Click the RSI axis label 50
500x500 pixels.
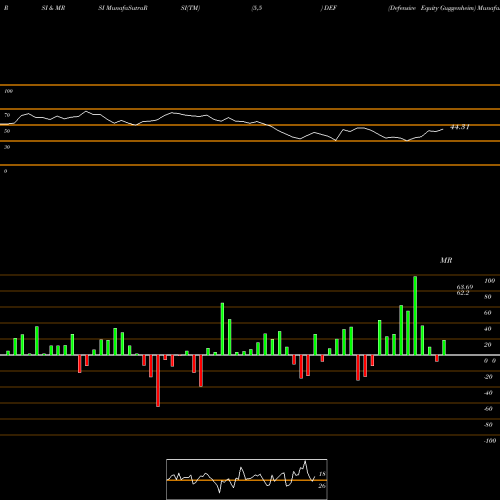coord(7,131)
